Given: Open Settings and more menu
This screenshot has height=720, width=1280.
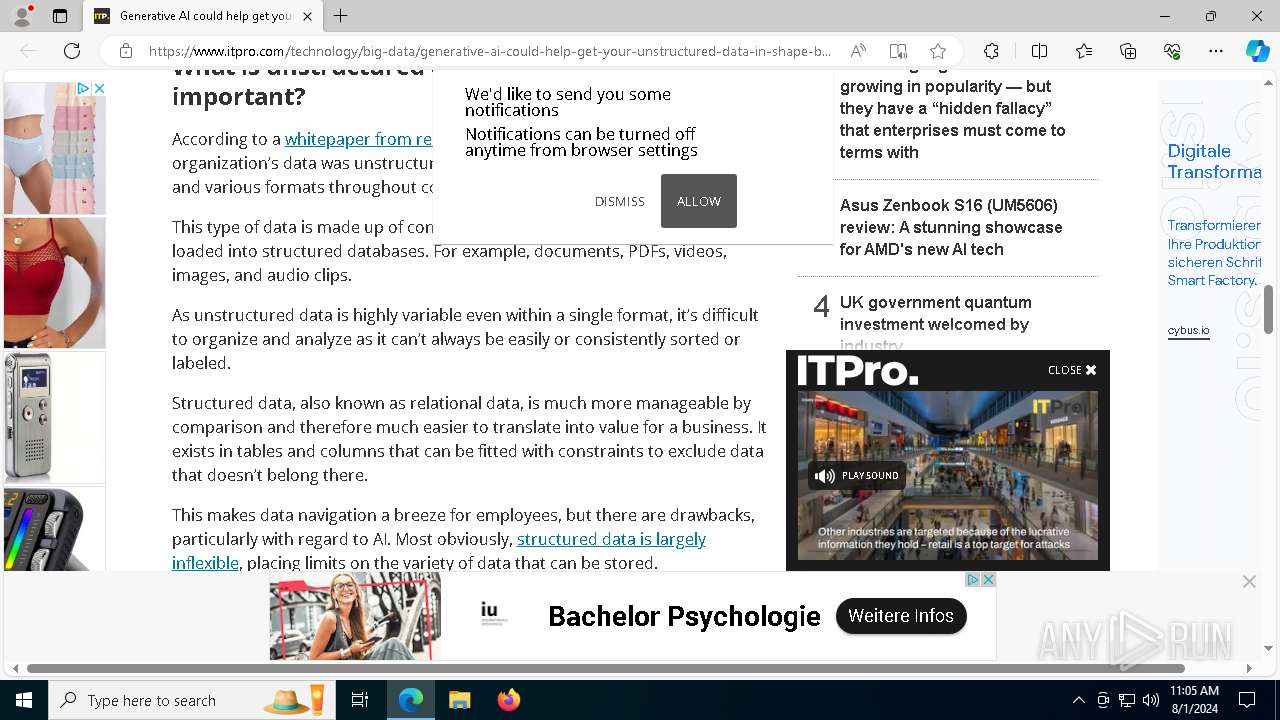Looking at the screenshot, I should pos(1216,51).
